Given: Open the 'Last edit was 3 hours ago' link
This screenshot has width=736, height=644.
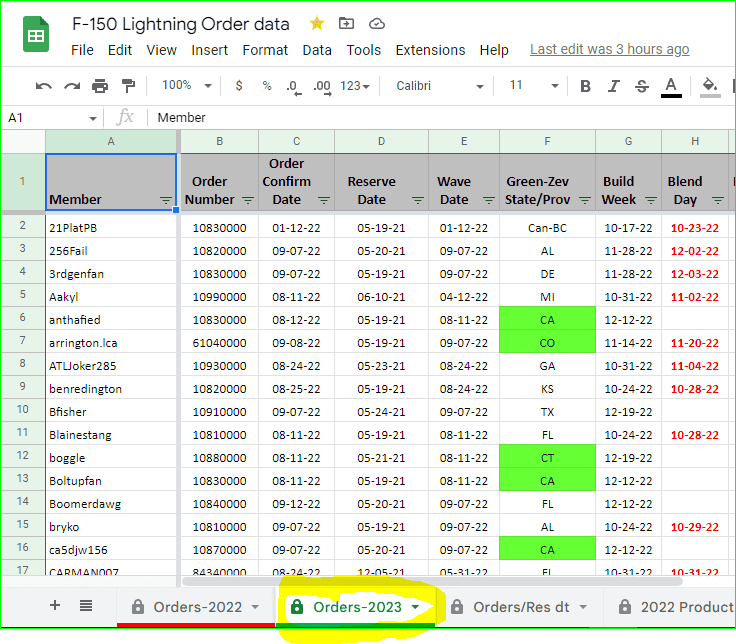Looking at the screenshot, I should pyautogui.click(x=609, y=49).
